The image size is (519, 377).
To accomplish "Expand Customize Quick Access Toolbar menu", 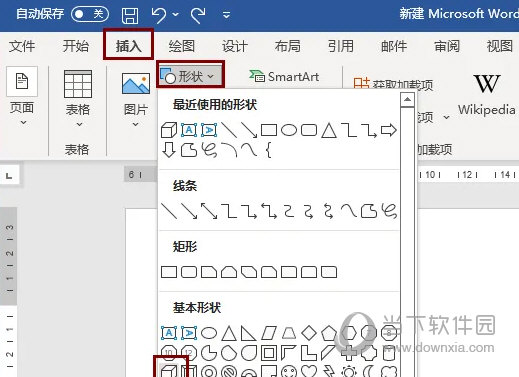I will 226,15.
